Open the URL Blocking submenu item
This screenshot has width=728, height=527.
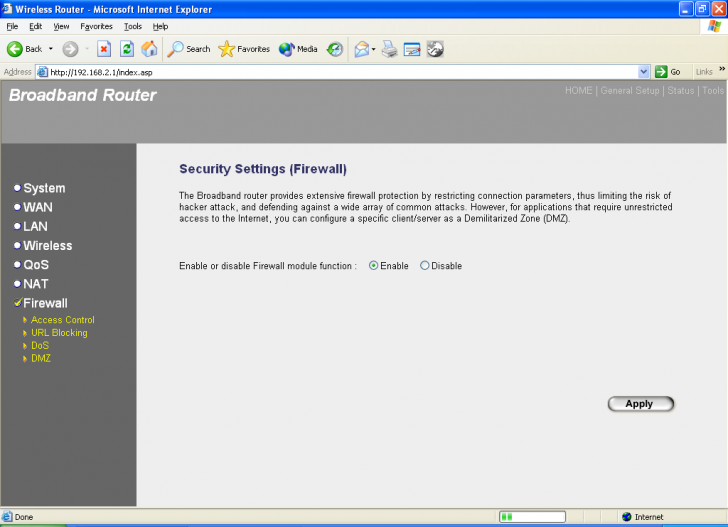(x=59, y=333)
